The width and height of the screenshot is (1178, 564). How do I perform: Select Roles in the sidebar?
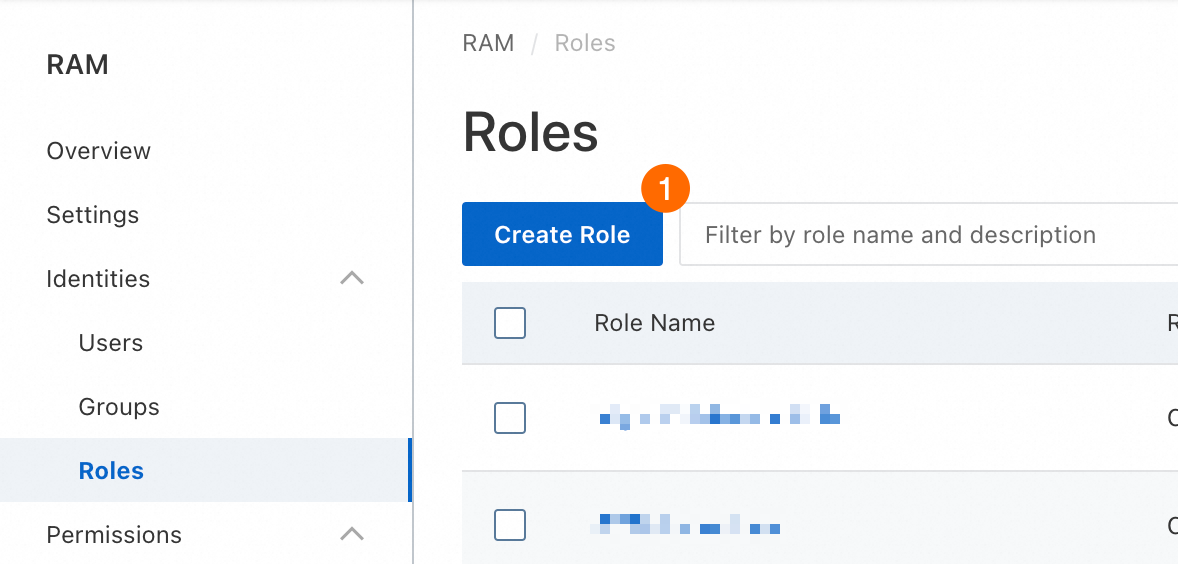111,471
